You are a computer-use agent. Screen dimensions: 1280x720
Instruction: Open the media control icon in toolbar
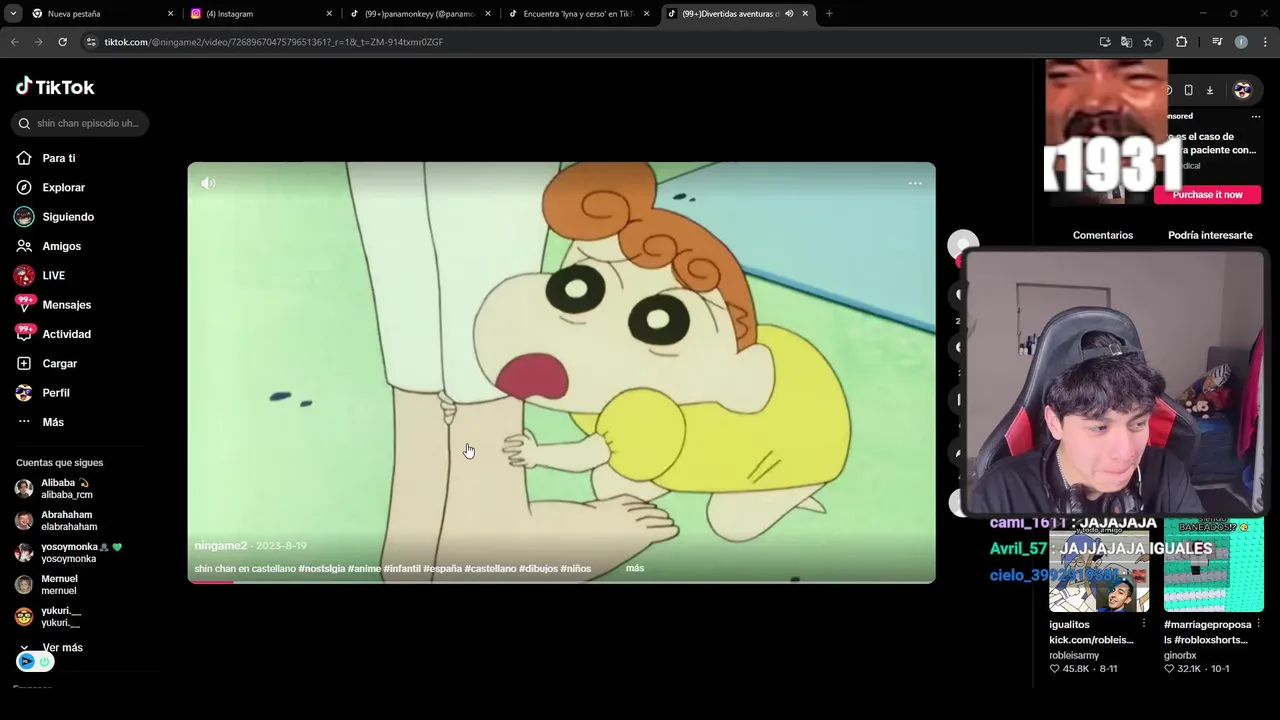tap(1217, 42)
